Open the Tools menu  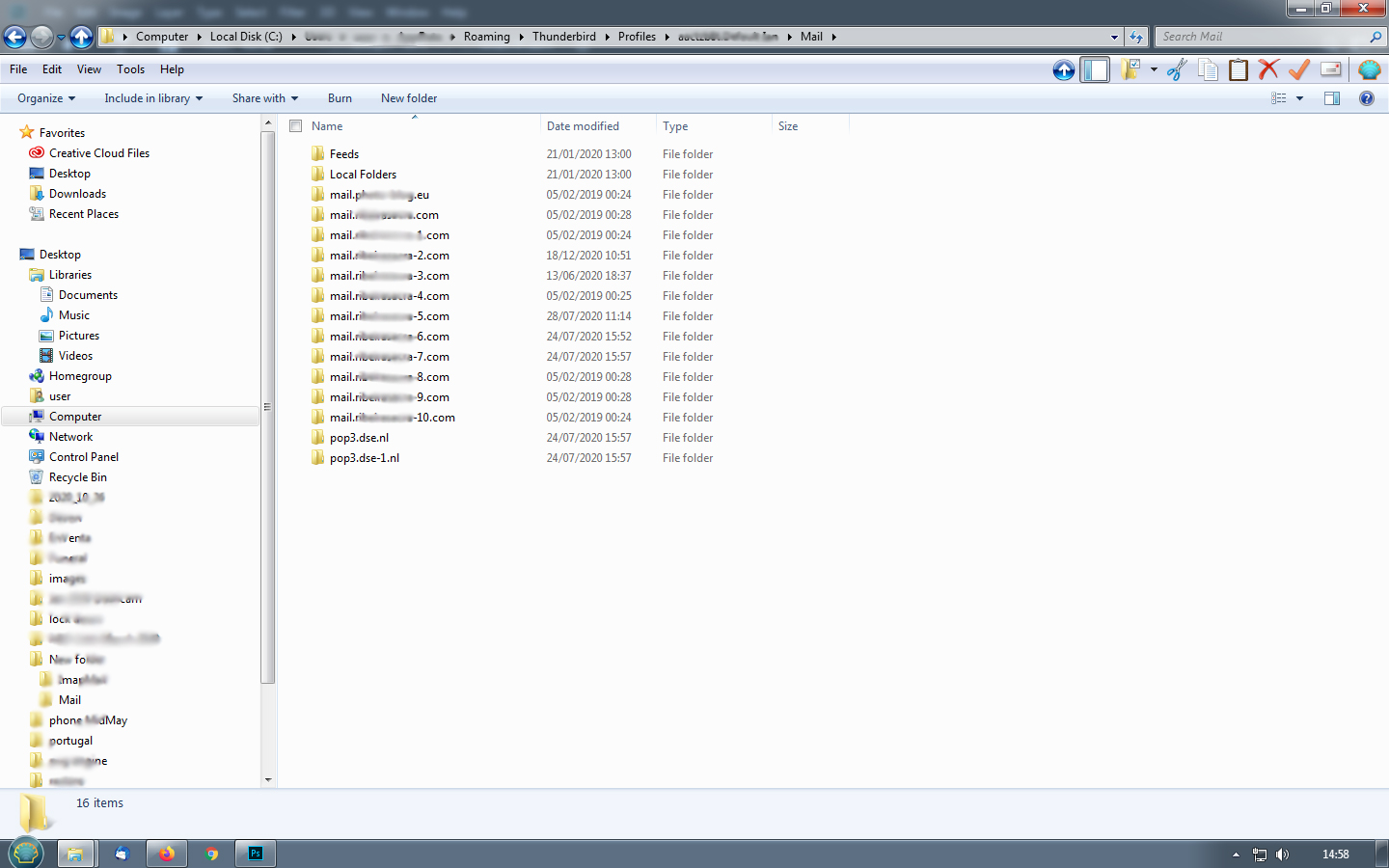[130, 69]
